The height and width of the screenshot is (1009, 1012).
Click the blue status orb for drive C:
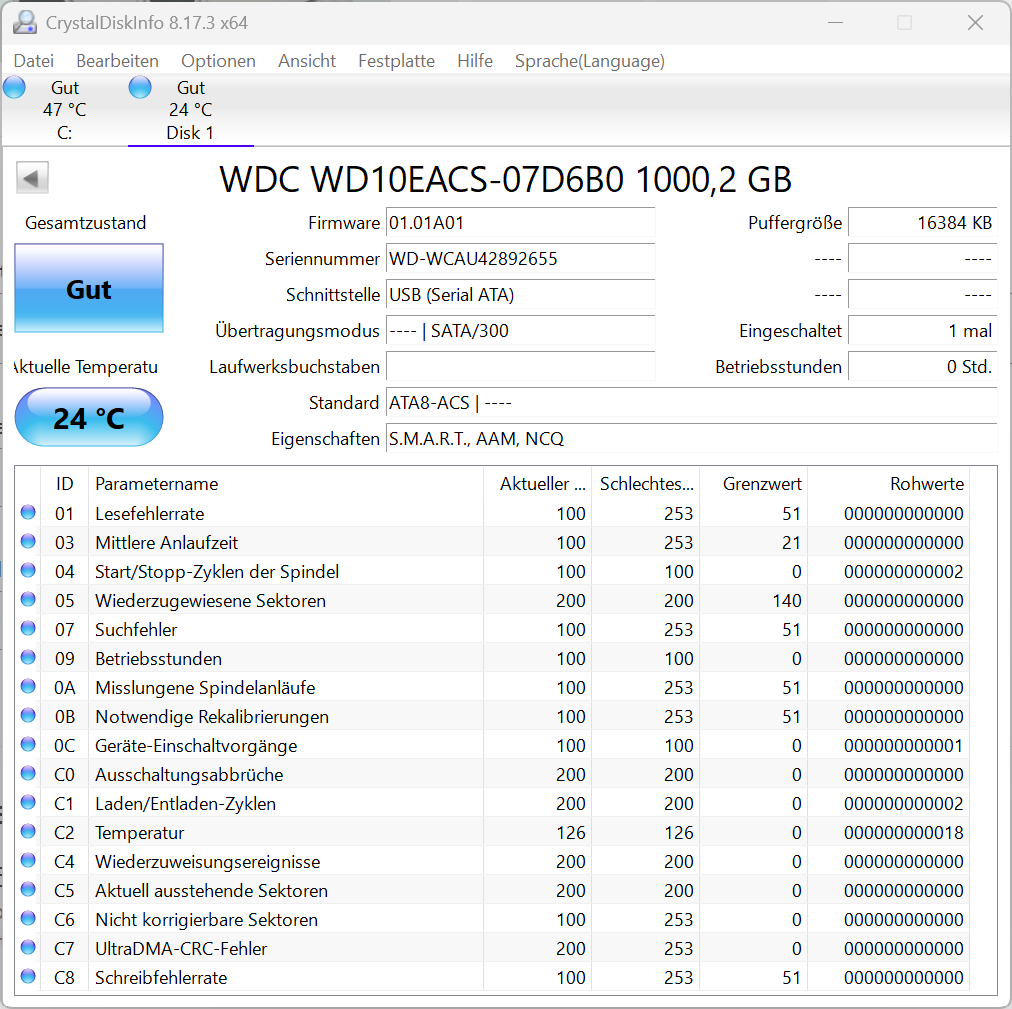point(14,87)
